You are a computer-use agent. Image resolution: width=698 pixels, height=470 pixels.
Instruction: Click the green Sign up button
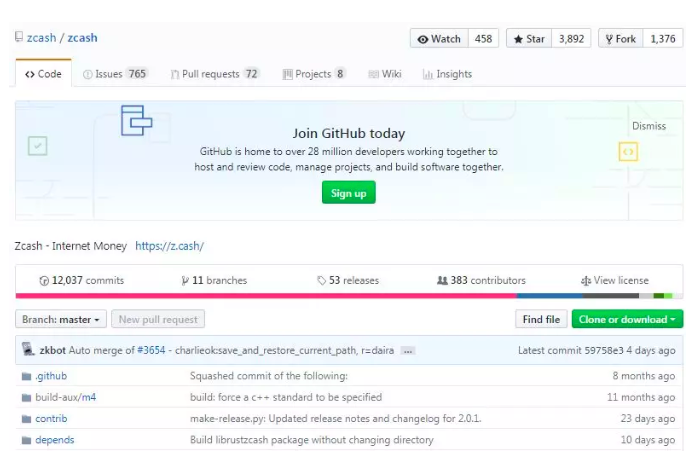[x=349, y=193]
